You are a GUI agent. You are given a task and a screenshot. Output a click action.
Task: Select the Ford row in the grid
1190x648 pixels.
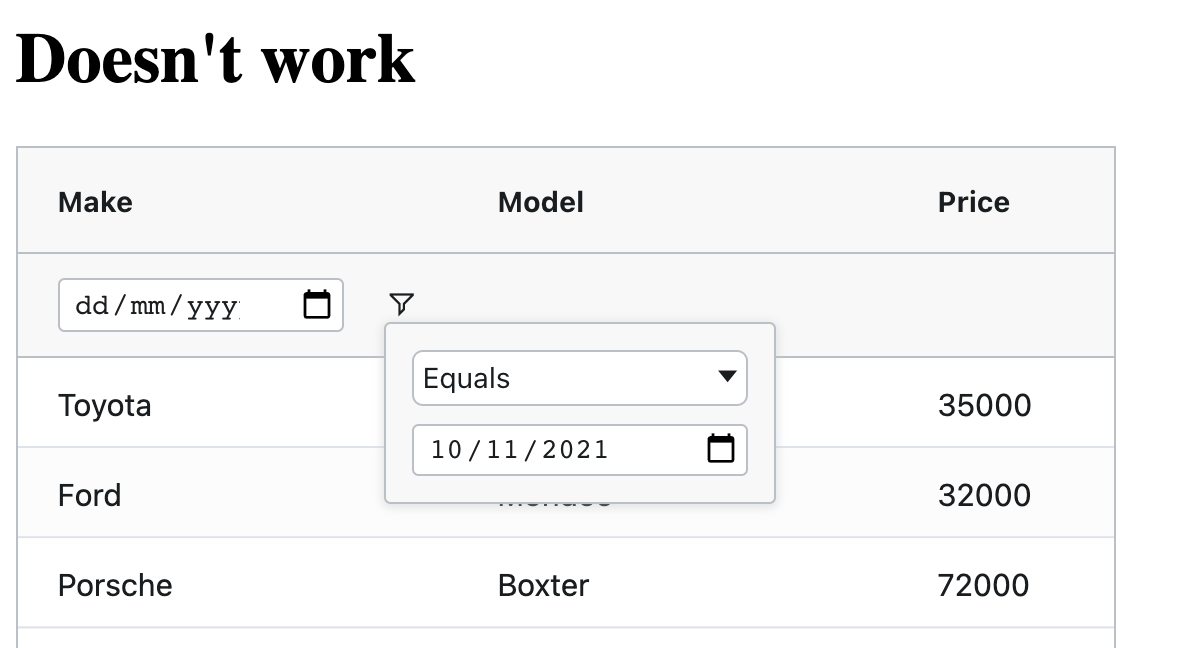coord(90,495)
